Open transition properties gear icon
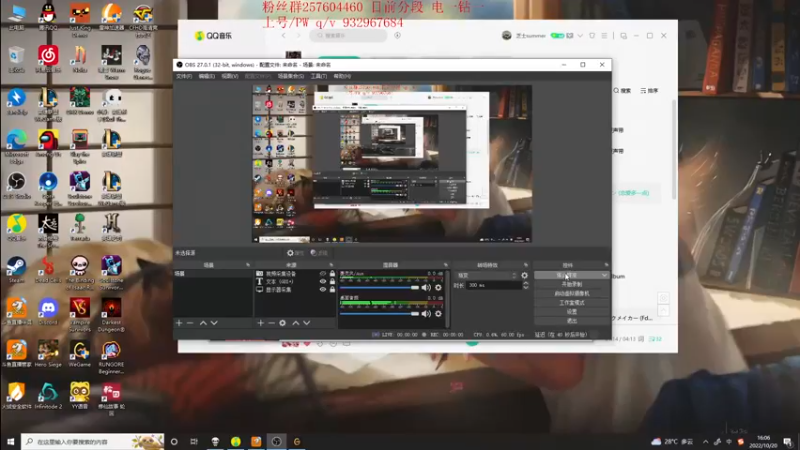This screenshot has height=450, width=800. 524,276
